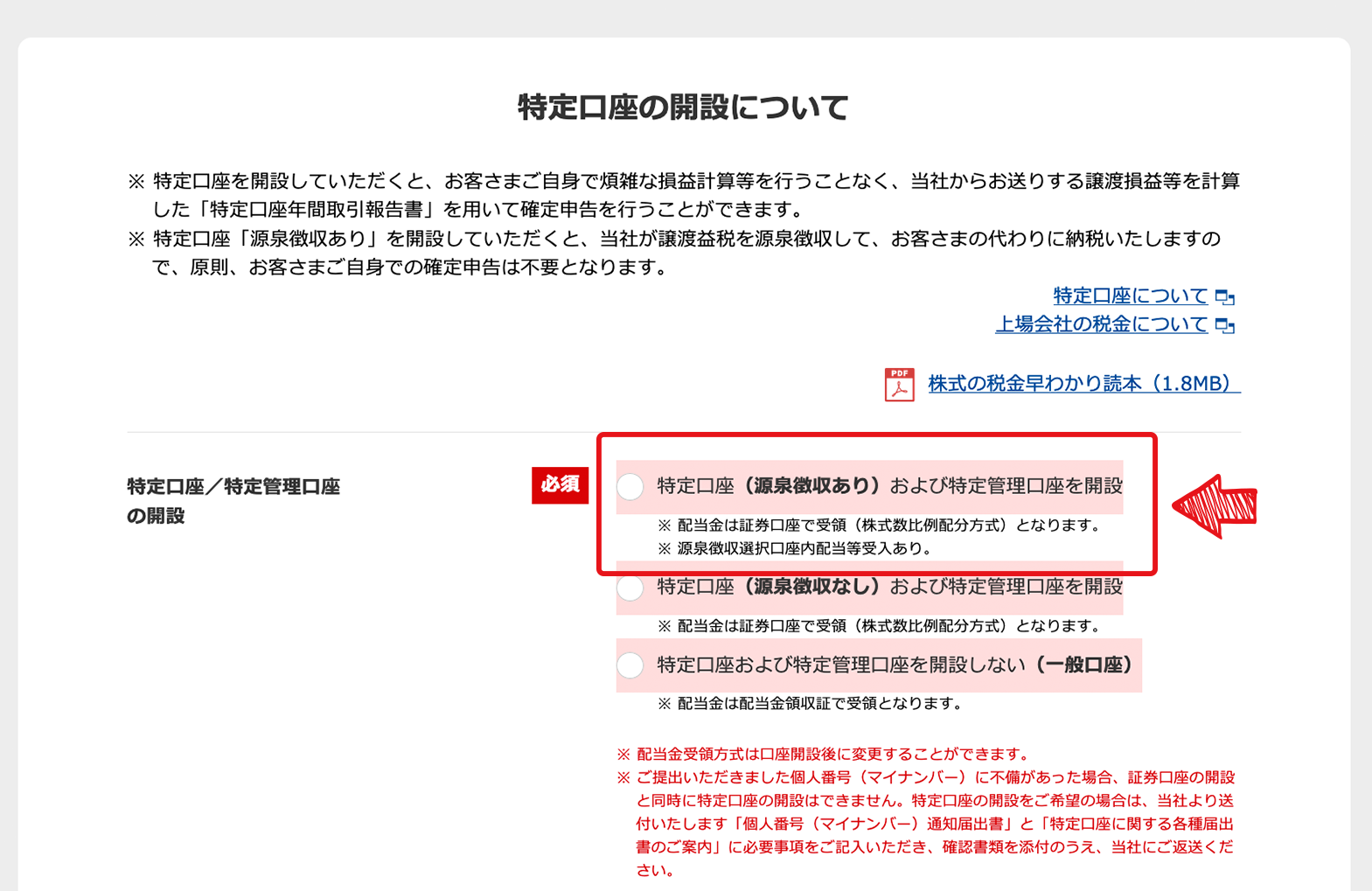
Task: Select radio for 特定口座（源泉徴収あり）
Action: tap(630, 487)
